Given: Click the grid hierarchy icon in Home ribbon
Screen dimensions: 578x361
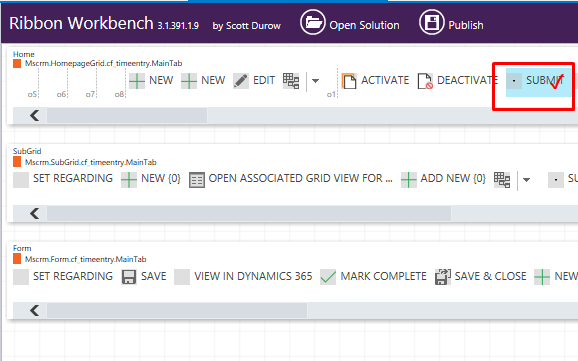Looking at the screenshot, I should [291, 81].
